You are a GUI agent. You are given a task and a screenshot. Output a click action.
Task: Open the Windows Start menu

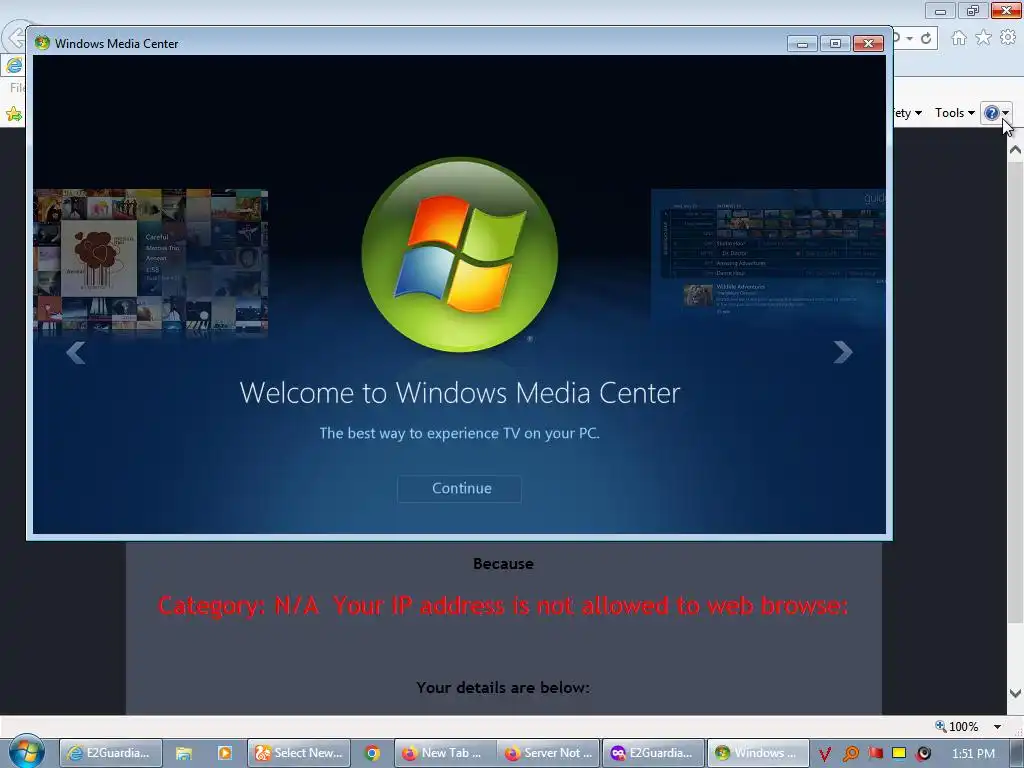tap(26, 752)
